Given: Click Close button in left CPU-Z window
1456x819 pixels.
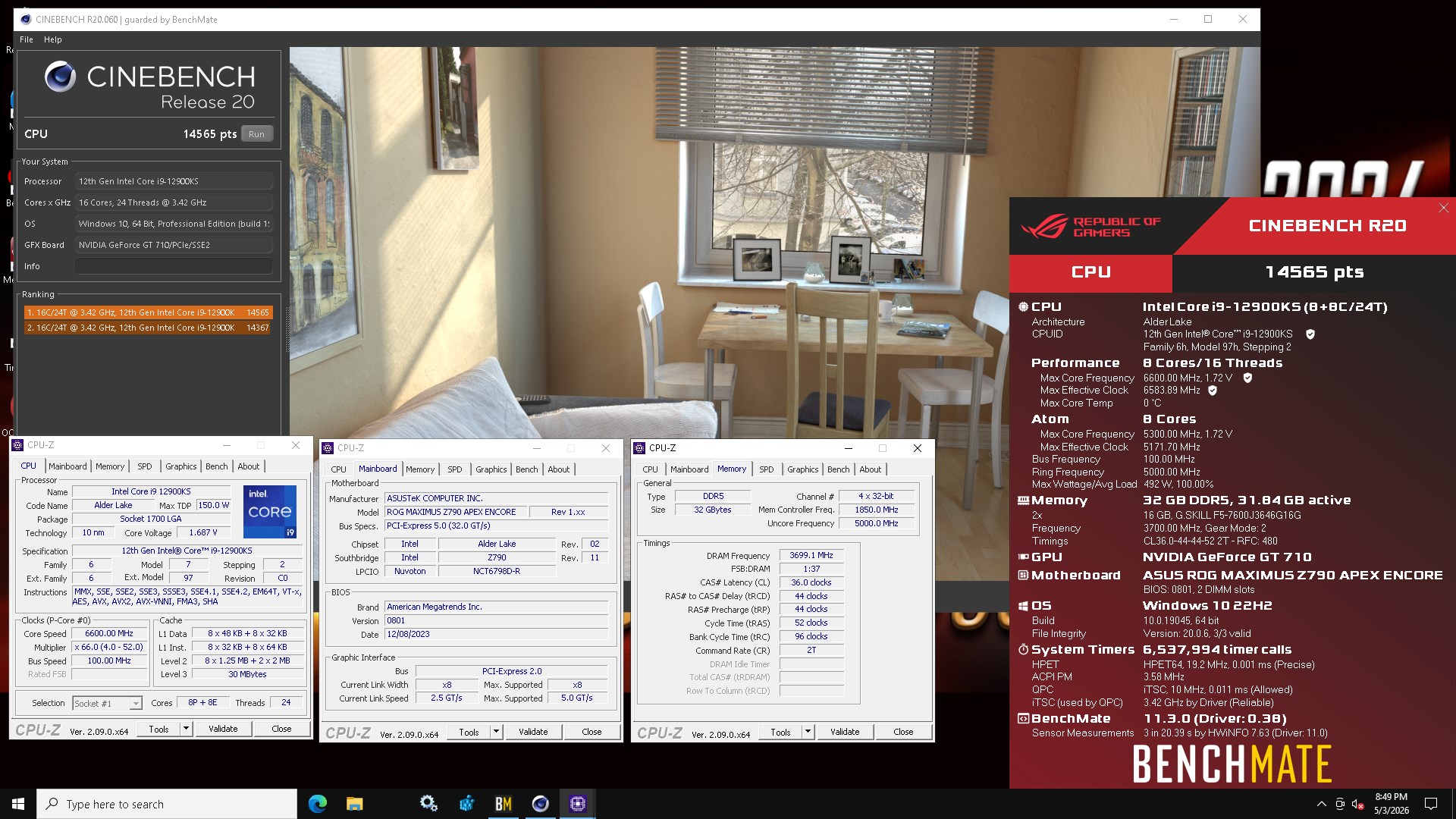Looking at the screenshot, I should pyautogui.click(x=281, y=729).
